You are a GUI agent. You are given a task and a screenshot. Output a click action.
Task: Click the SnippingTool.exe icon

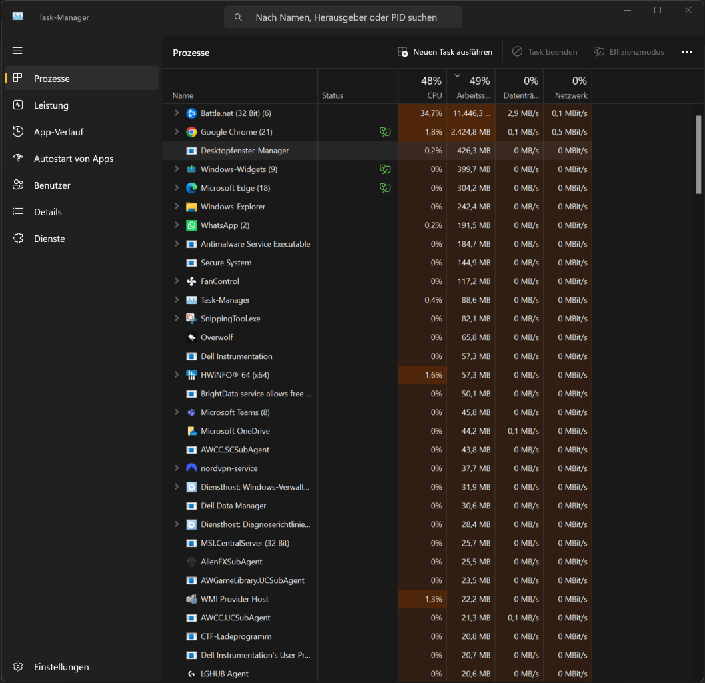tap(192, 319)
